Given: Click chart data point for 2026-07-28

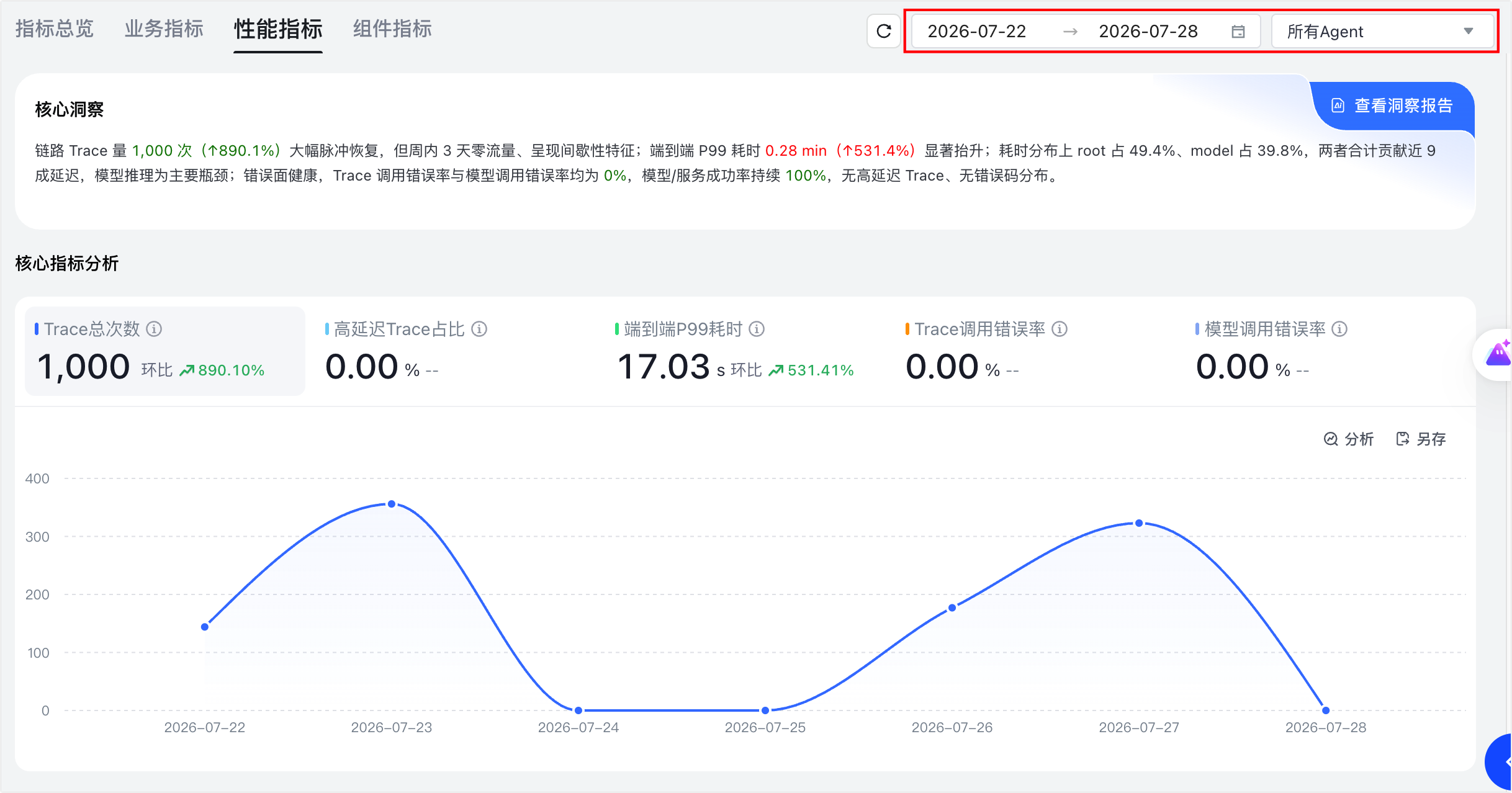Looking at the screenshot, I should coord(1326,710).
